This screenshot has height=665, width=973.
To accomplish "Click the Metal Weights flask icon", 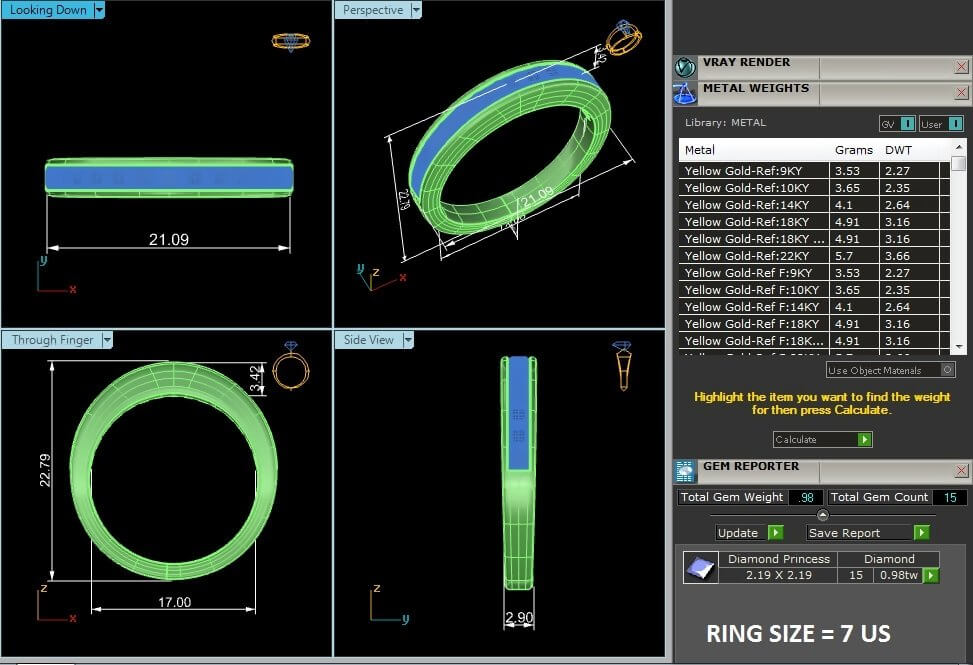I will pos(685,94).
